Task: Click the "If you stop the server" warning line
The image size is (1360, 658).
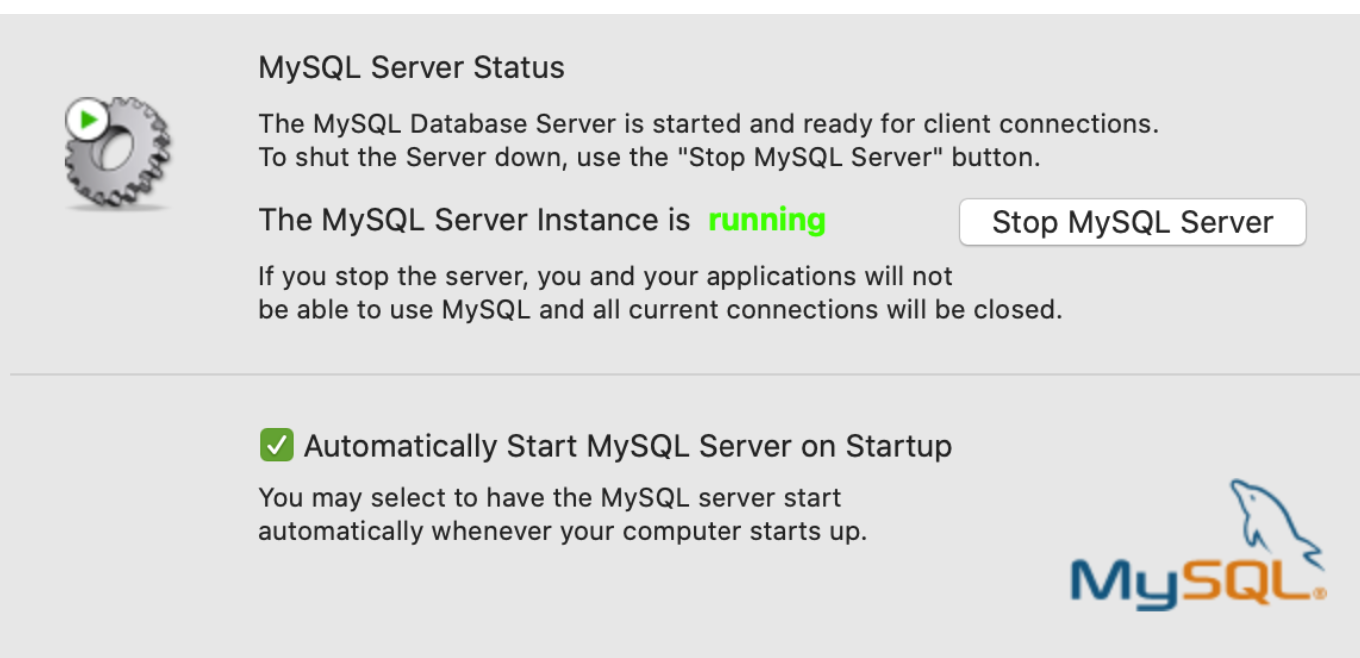Action: 604,276
